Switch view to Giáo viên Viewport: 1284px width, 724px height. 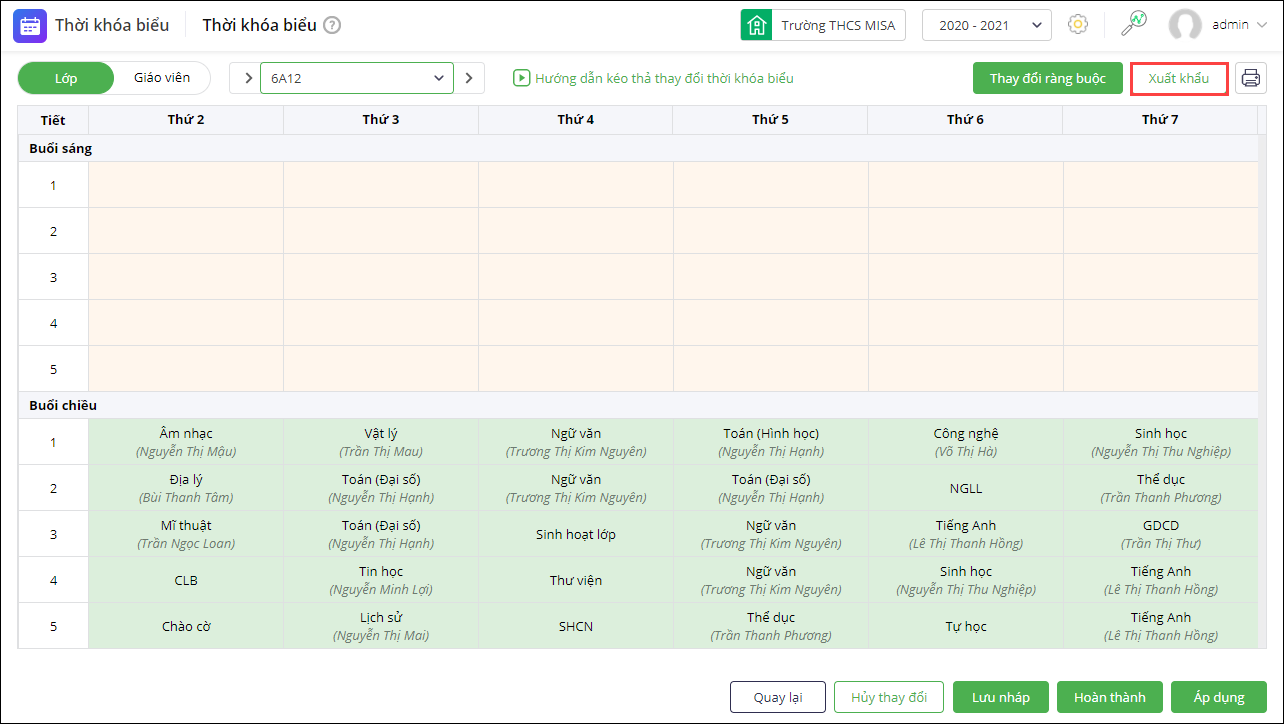click(162, 78)
